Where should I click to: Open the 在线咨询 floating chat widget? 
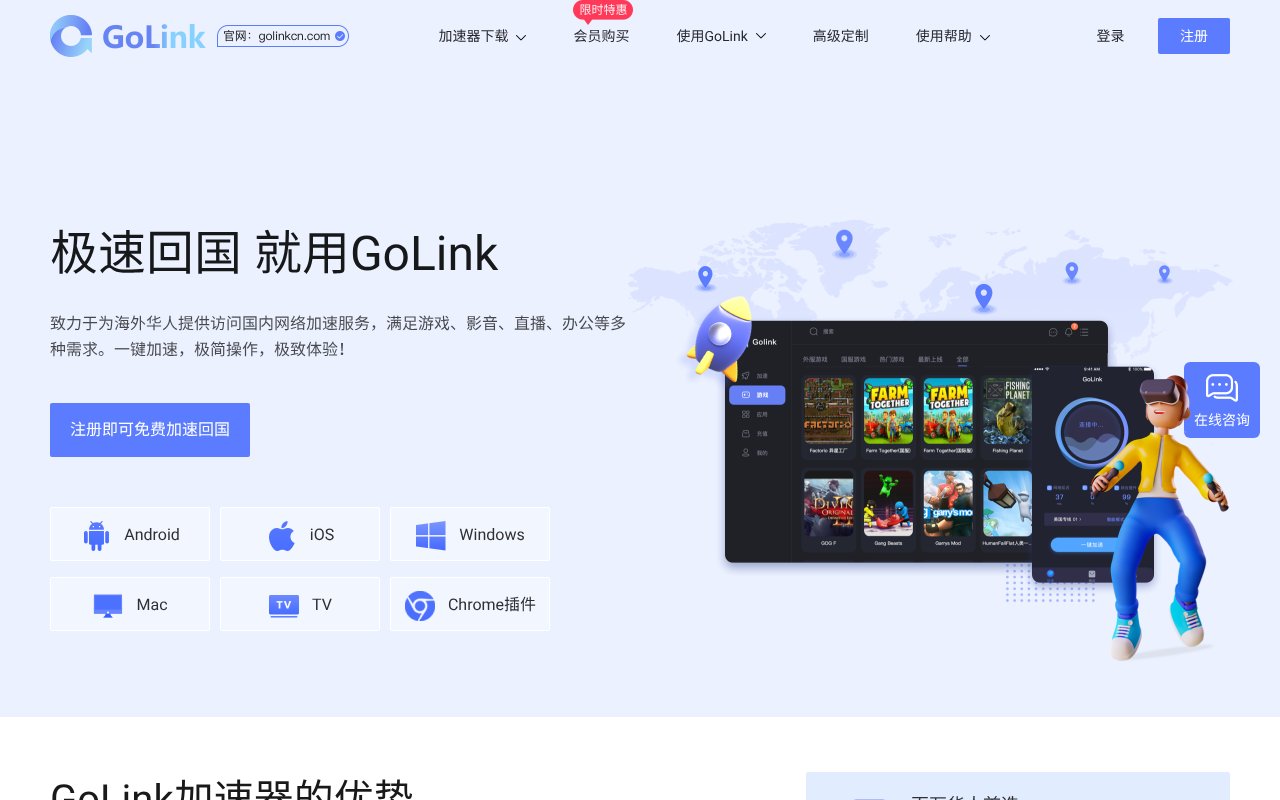click(1221, 399)
